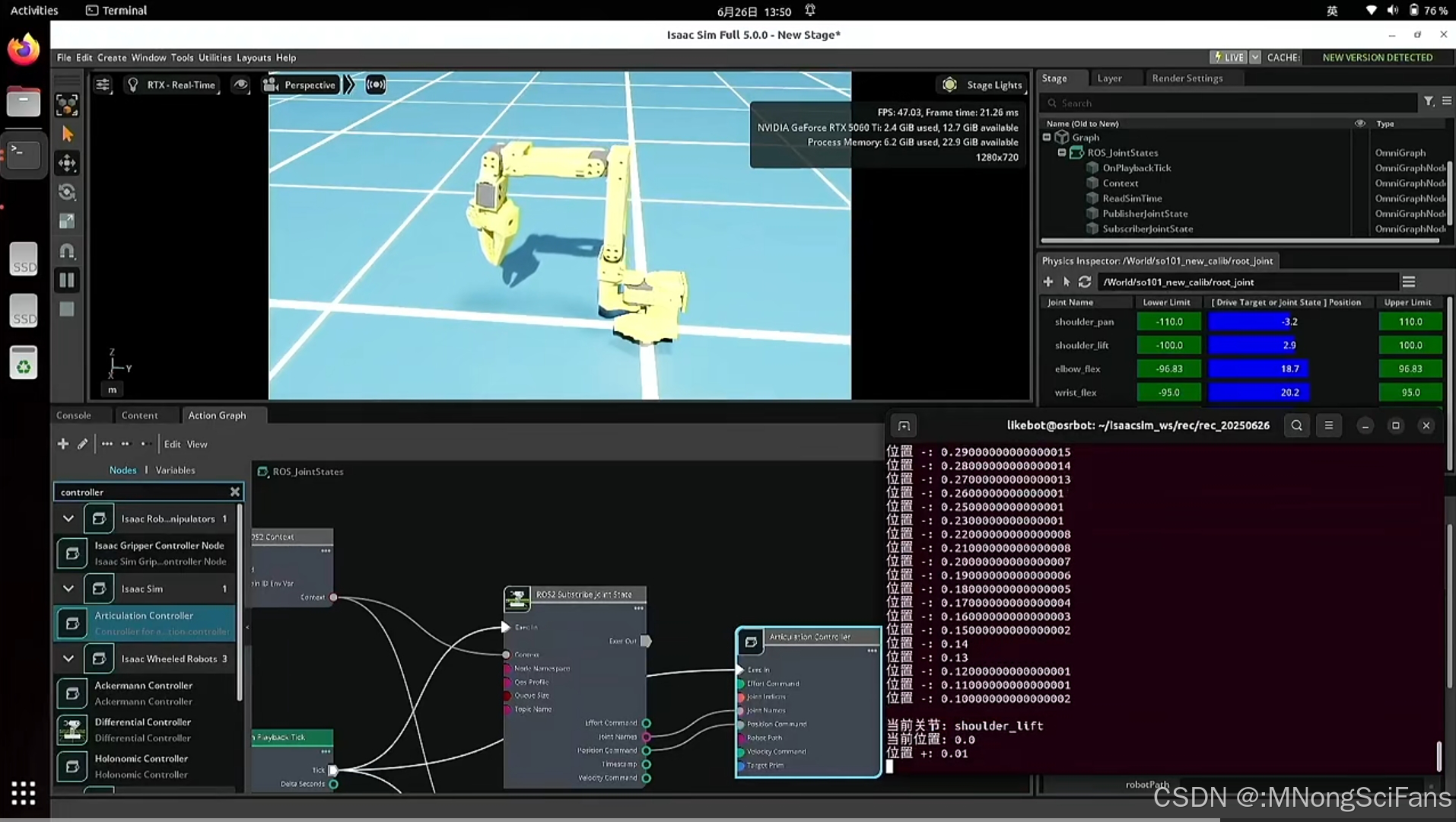This screenshot has height=822, width=1456.
Task: Open Files app in the dock
Action: [x=24, y=101]
